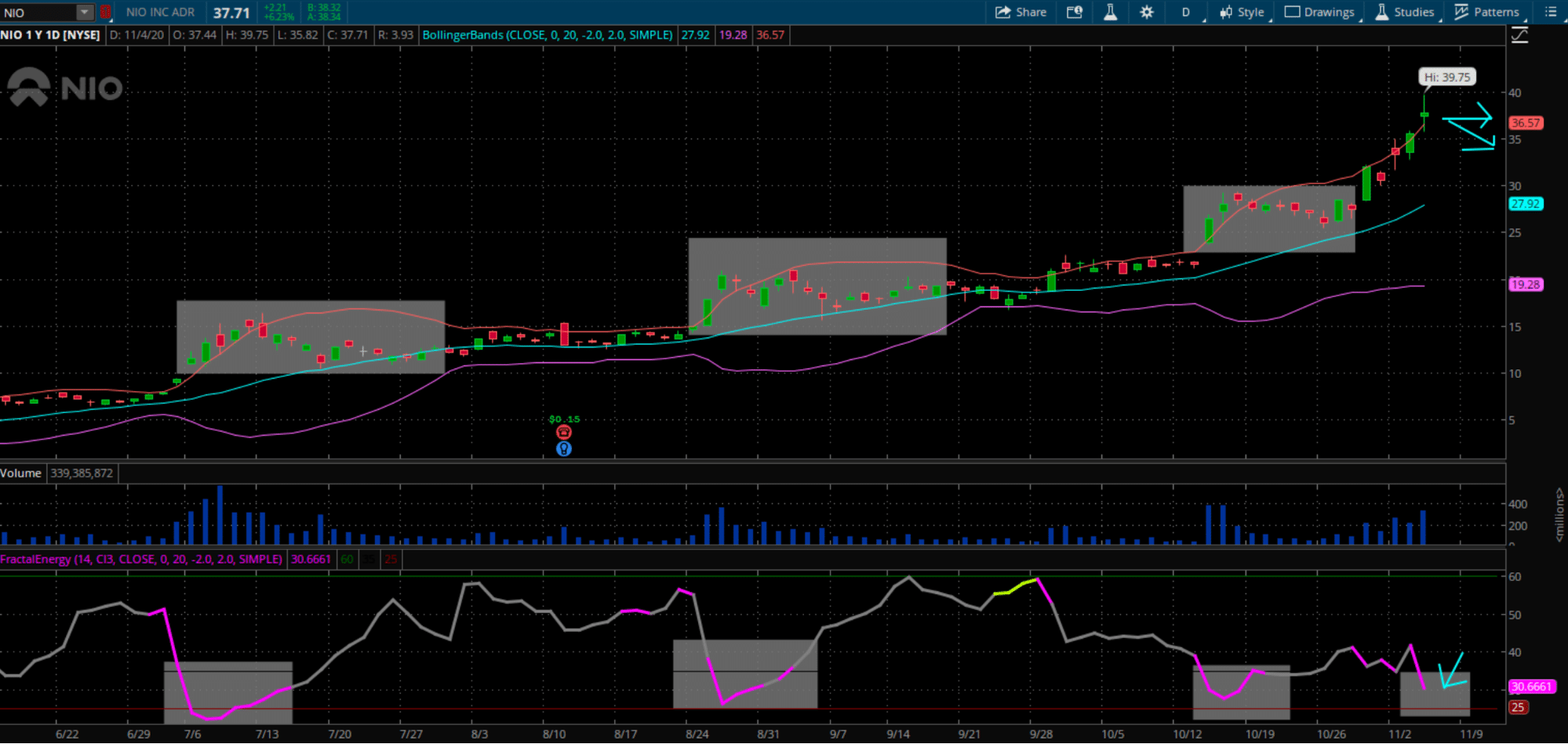Click the magenta 30.6661 axis tag
The height and width of the screenshot is (744, 1568).
click(1531, 687)
